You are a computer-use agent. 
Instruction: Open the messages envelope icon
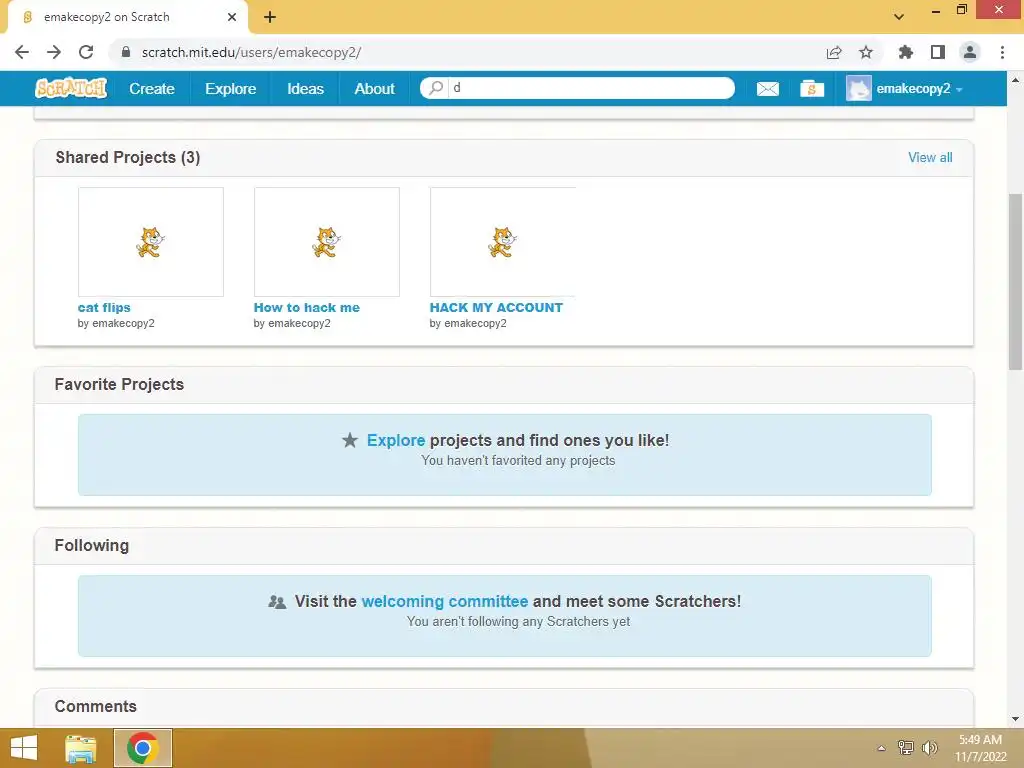click(x=767, y=89)
